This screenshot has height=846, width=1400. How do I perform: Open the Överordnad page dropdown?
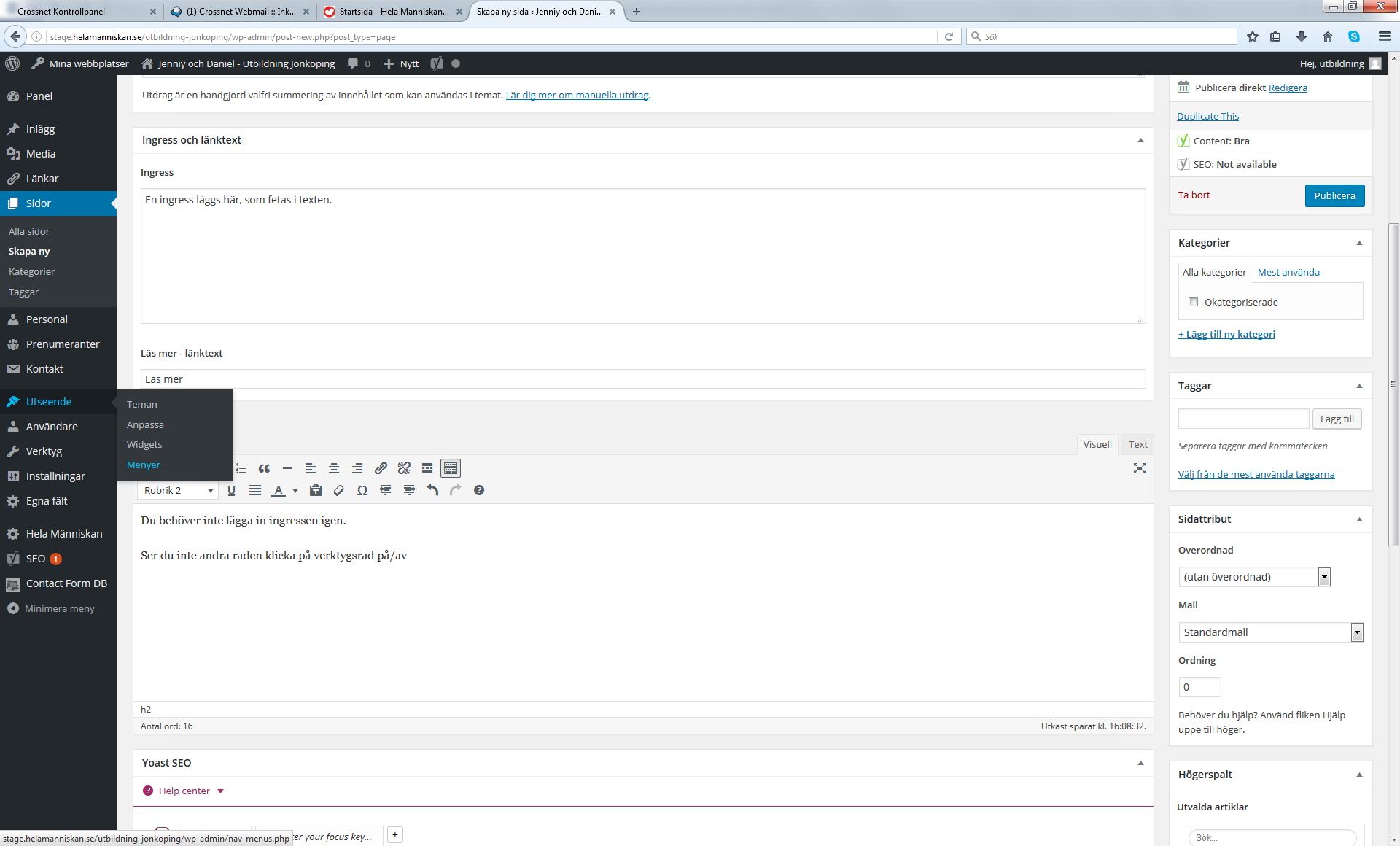(1254, 576)
